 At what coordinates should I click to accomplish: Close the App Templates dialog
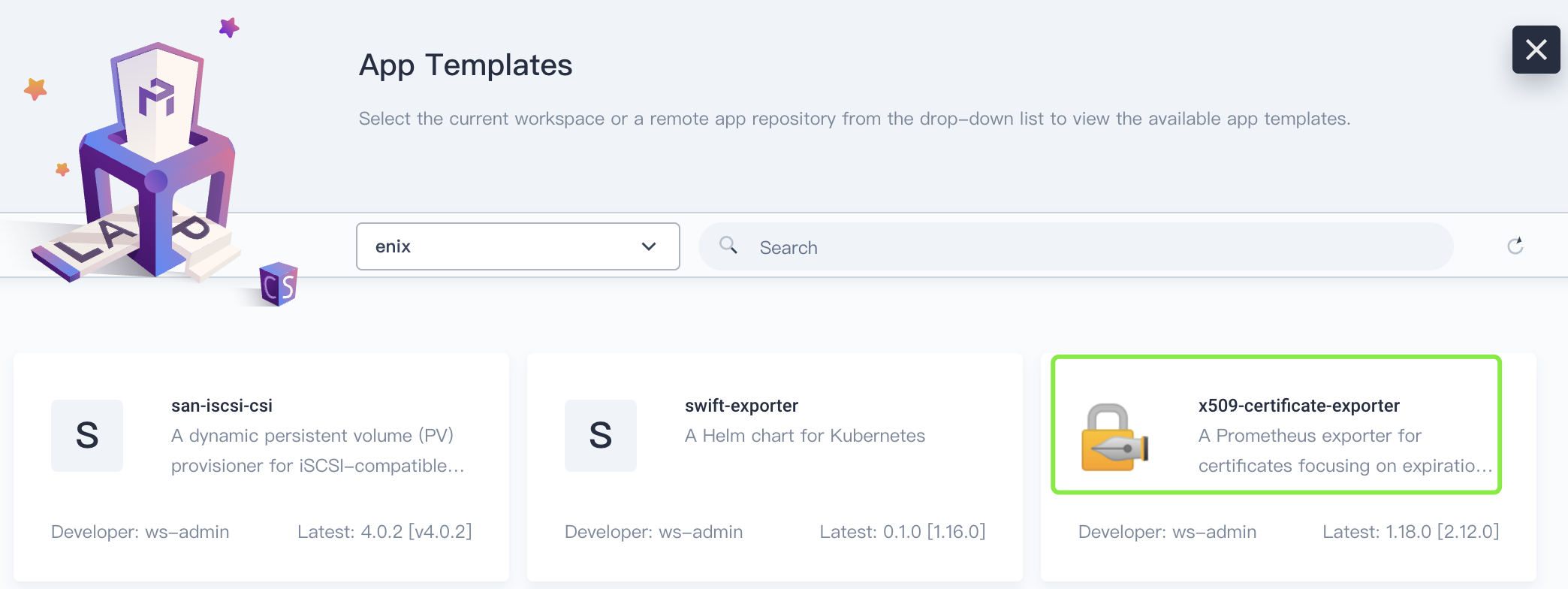tap(1536, 50)
